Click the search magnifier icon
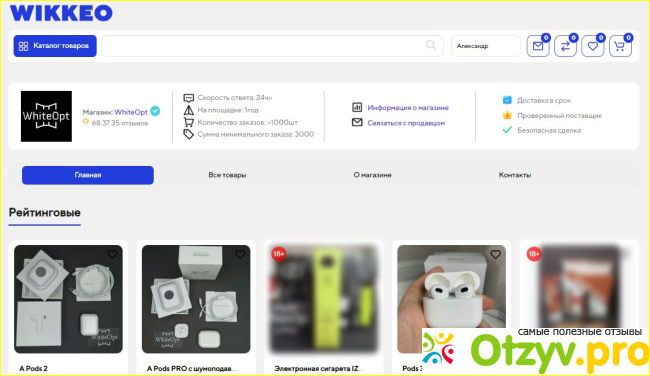650x376 pixels. (431, 45)
